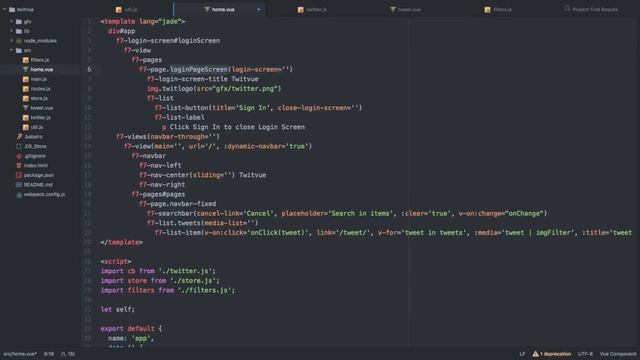Open main.js in the file tree

coord(39,79)
